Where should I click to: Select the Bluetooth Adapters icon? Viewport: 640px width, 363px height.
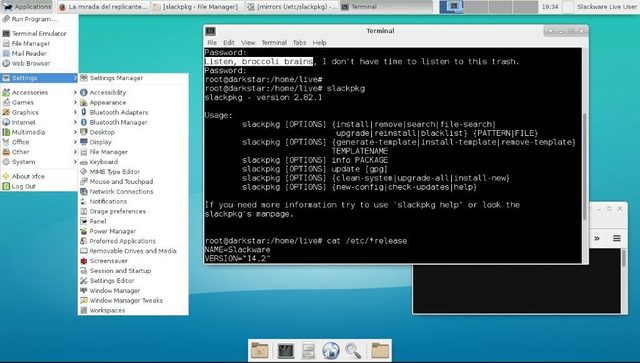(x=84, y=112)
